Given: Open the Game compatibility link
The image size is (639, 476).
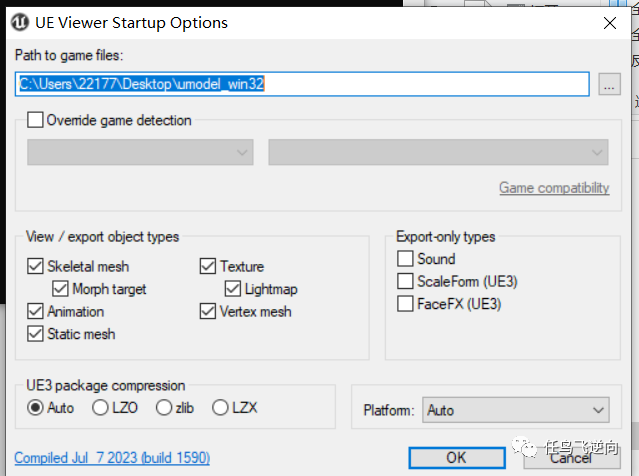Looking at the screenshot, I should pos(554,188).
